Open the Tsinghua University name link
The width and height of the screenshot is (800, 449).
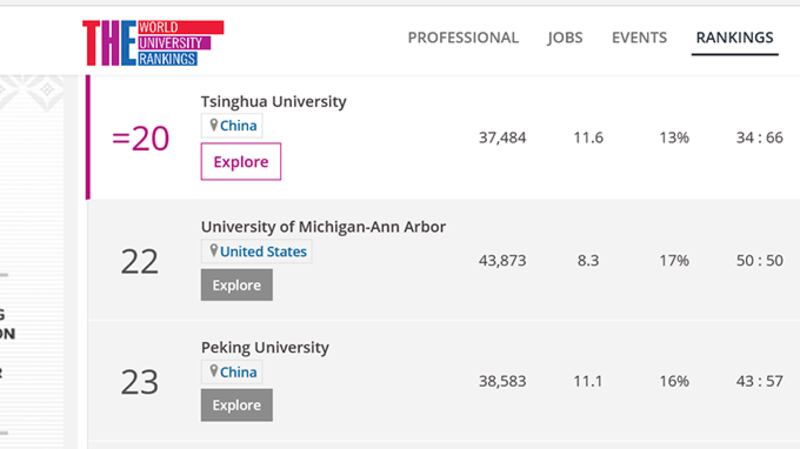point(273,102)
